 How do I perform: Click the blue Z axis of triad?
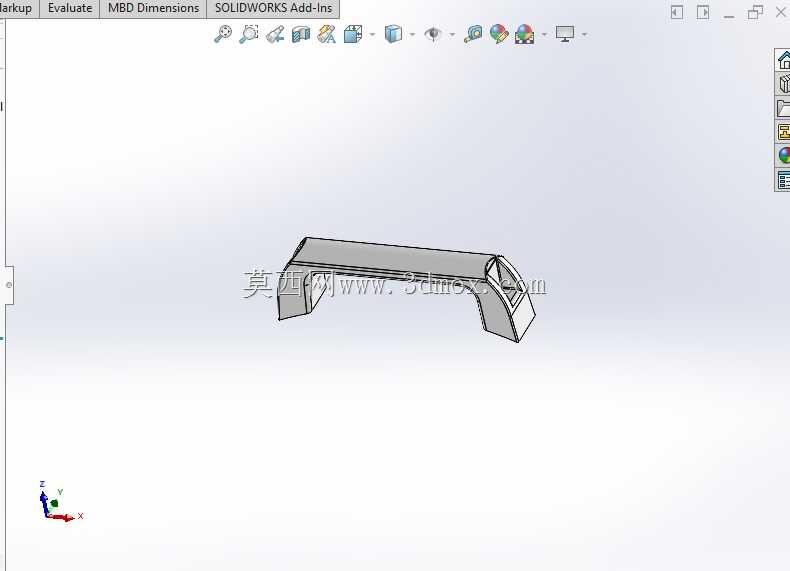pos(44,502)
